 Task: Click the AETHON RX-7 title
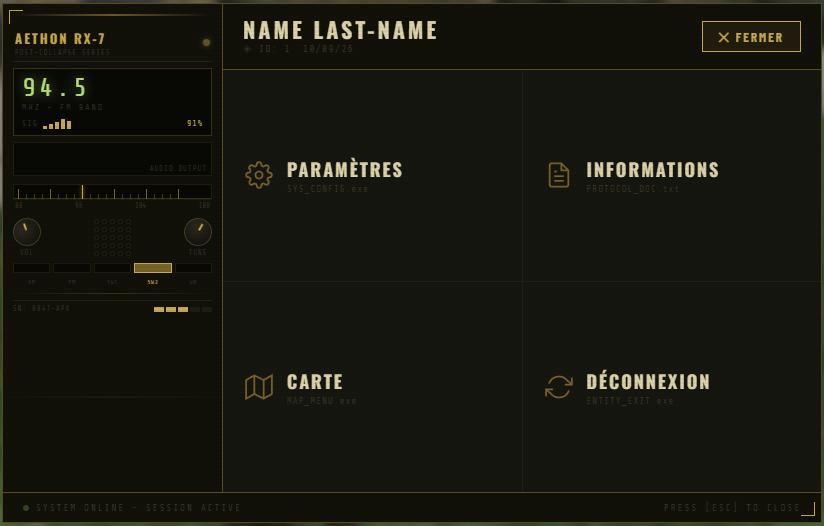coord(60,39)
